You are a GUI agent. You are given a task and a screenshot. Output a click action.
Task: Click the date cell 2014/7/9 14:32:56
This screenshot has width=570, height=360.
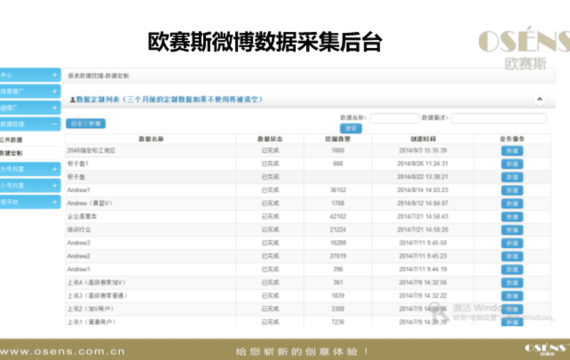tap(423, 282)
